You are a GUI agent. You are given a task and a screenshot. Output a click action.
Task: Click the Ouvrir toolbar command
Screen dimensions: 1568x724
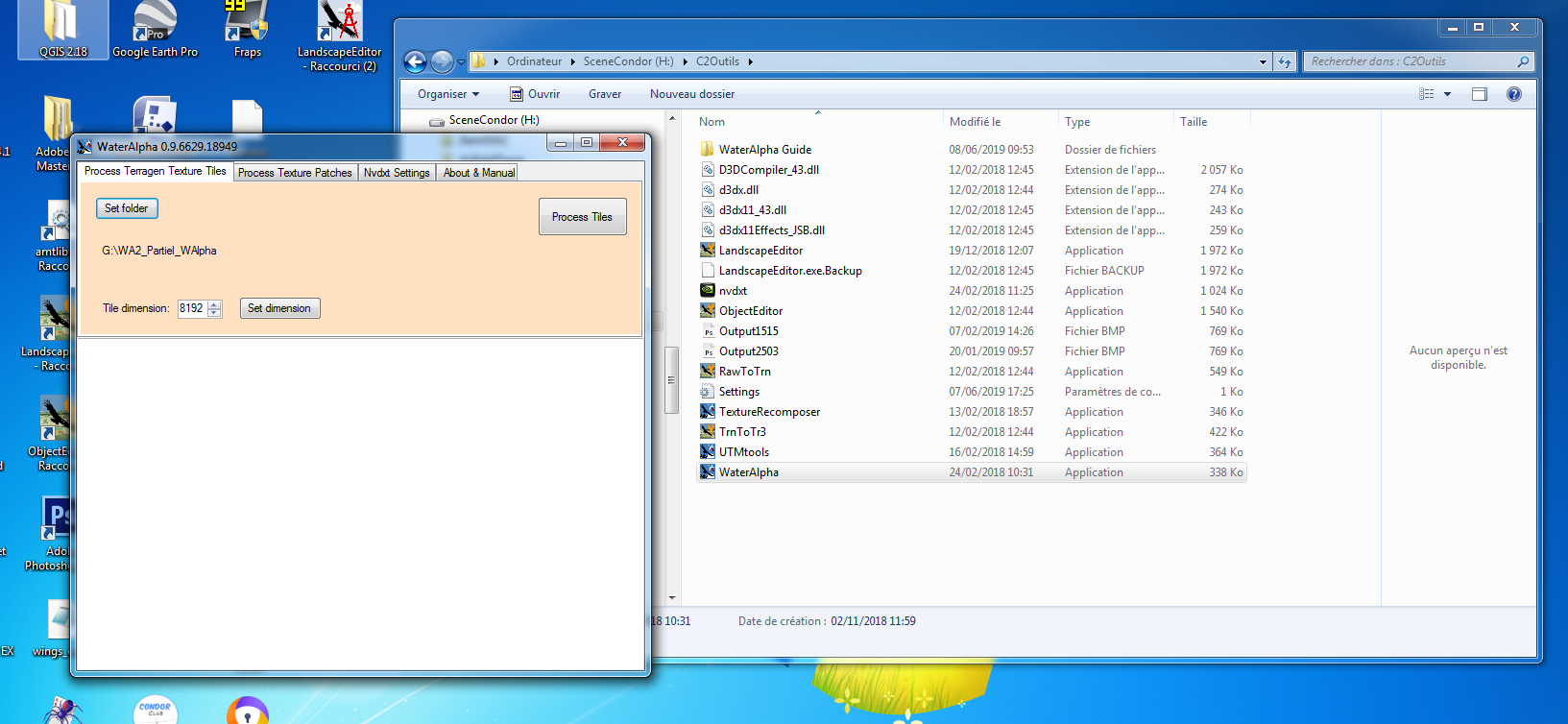click(x=535, y=94)
